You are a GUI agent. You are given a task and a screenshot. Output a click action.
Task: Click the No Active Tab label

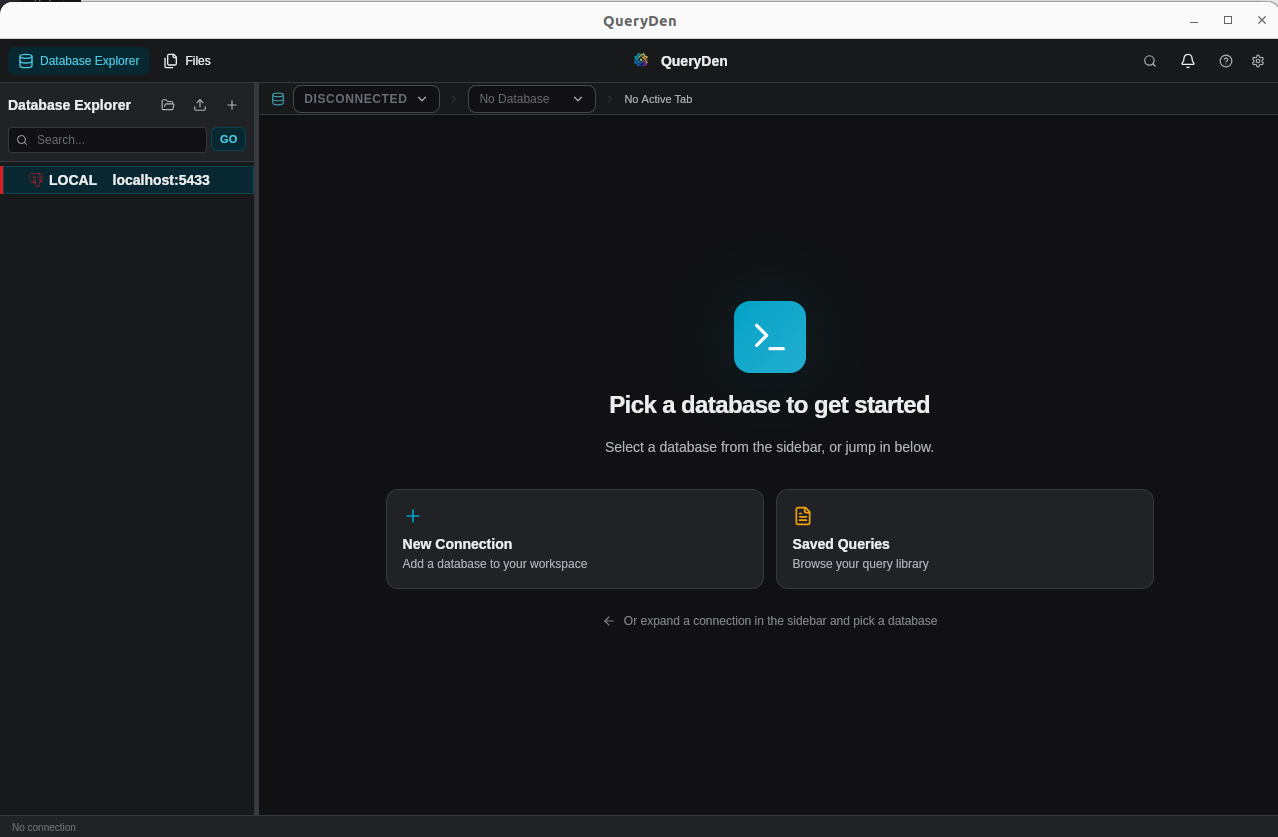click(658, 99)
